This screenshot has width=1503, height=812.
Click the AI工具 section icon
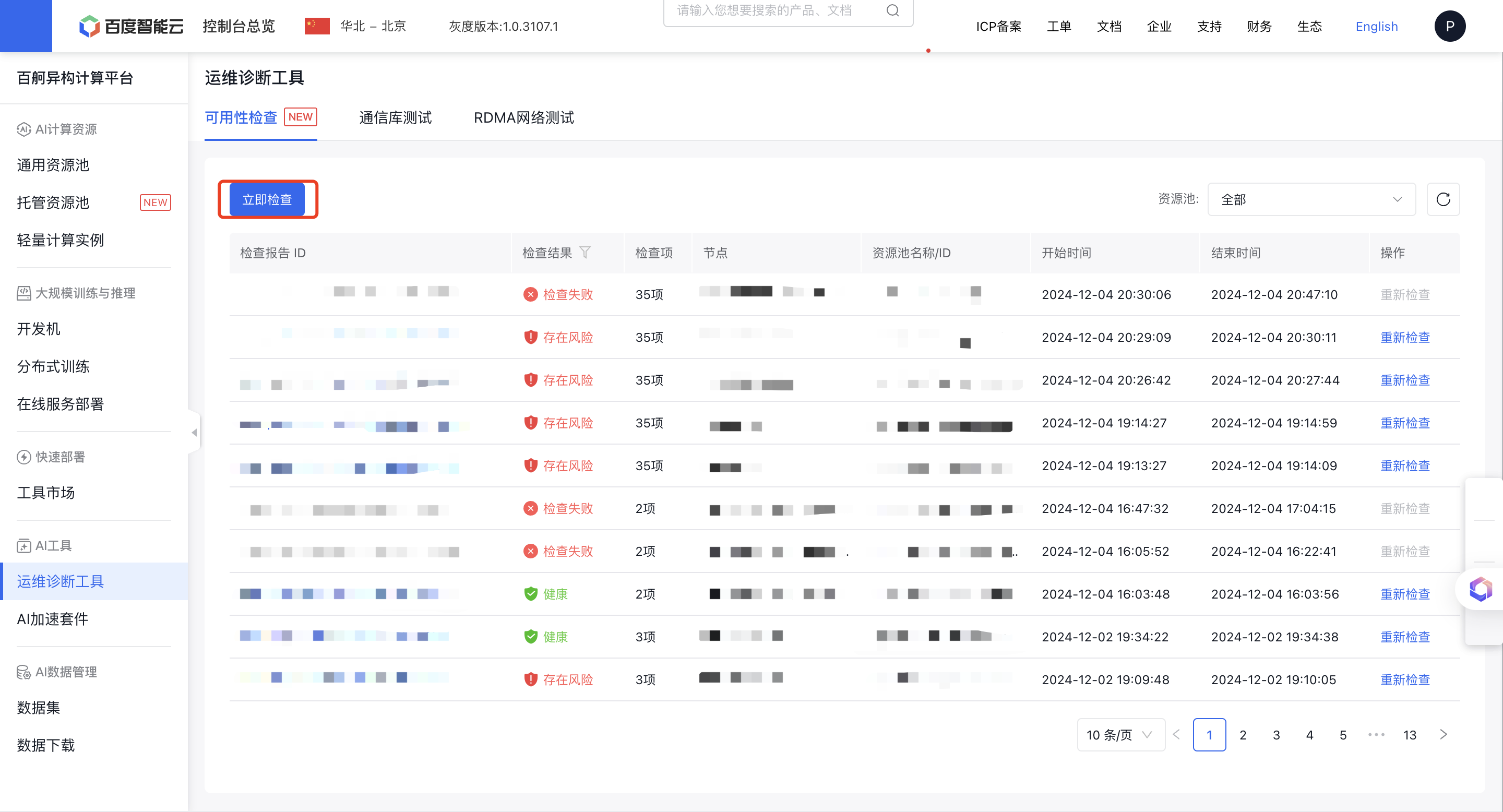tap(23, 545)
